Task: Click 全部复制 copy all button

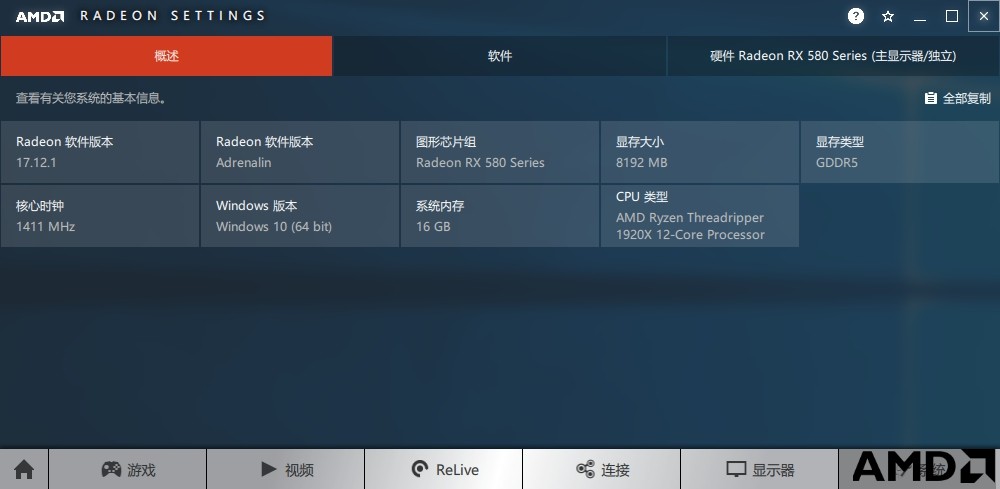Action: coord(958,98)
